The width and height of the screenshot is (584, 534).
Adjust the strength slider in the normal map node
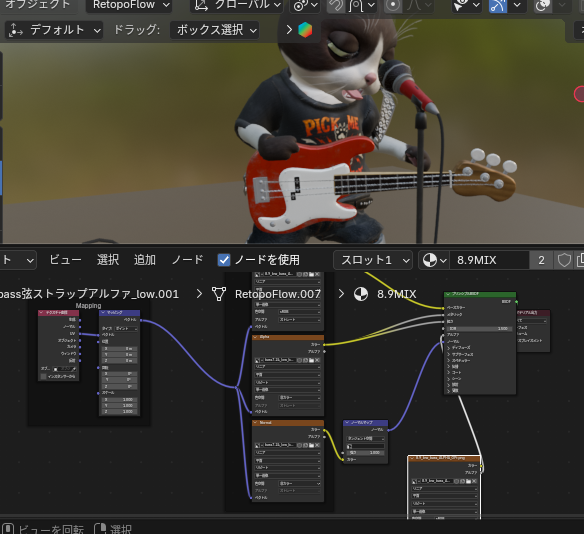(x=365, y=452)
